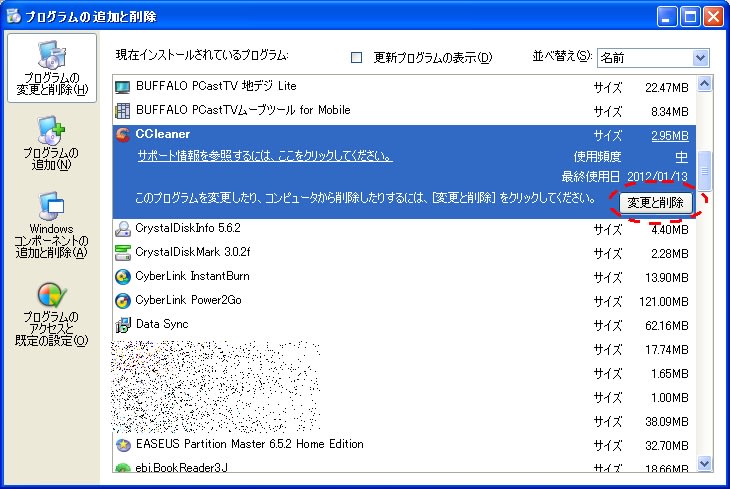This screenshot has height=489, width=730.
Task: Click the 変更と削除 button for CCleaner
Action: pyautogui.click(x=655, y=203)
